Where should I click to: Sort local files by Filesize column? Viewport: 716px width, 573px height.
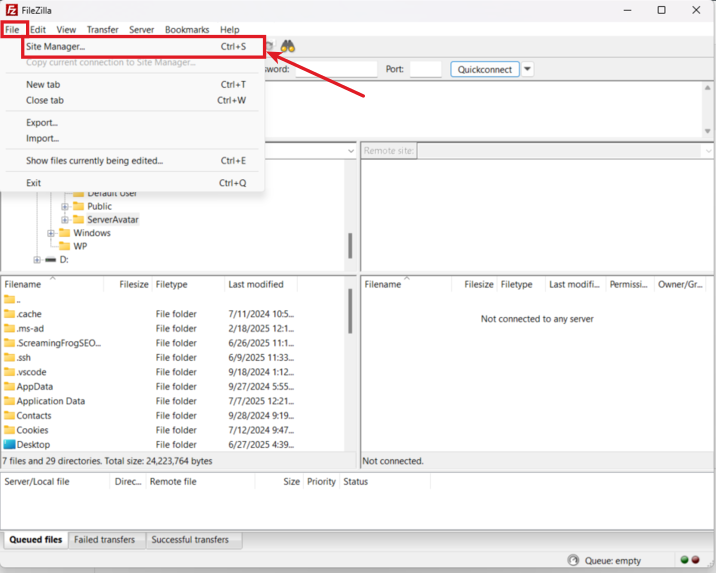click(x=128, y=284)
